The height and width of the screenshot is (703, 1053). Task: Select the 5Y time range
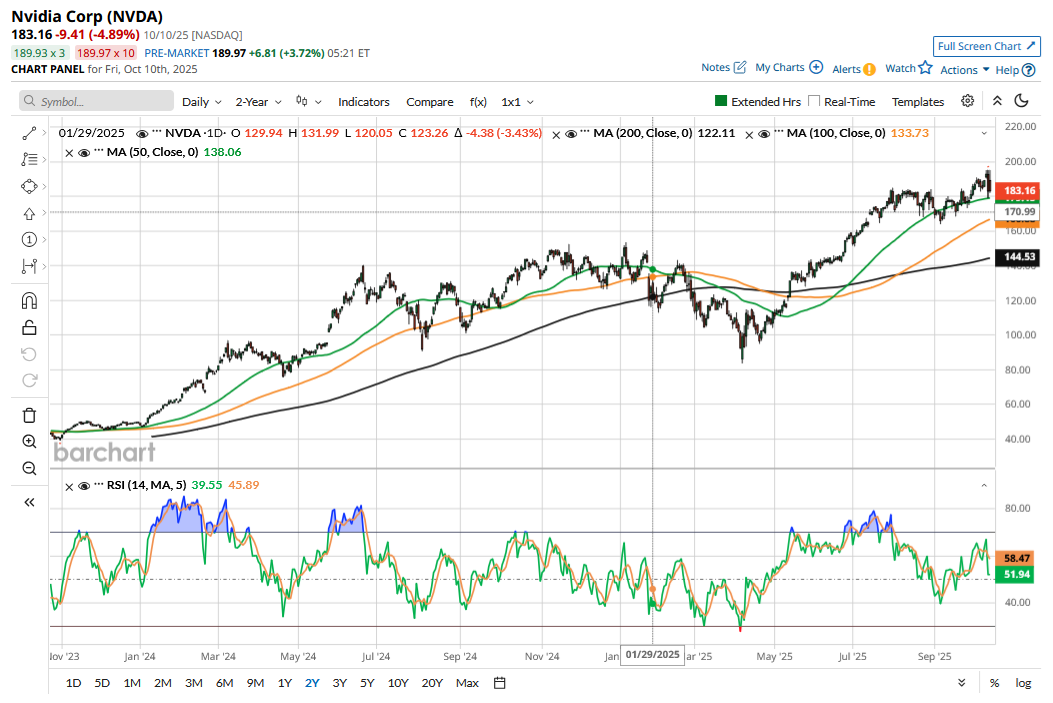coord(367,683)
